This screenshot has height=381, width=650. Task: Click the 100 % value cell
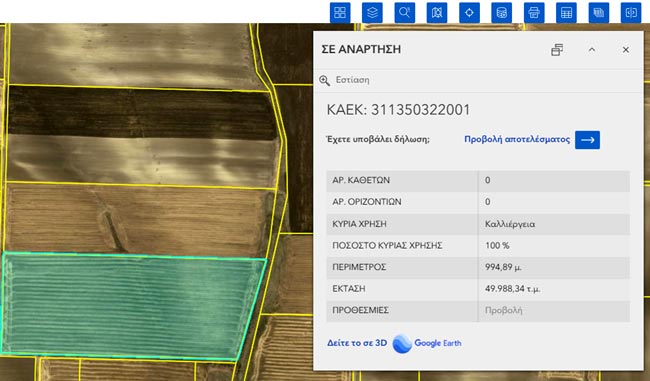[x=554, y=245]
